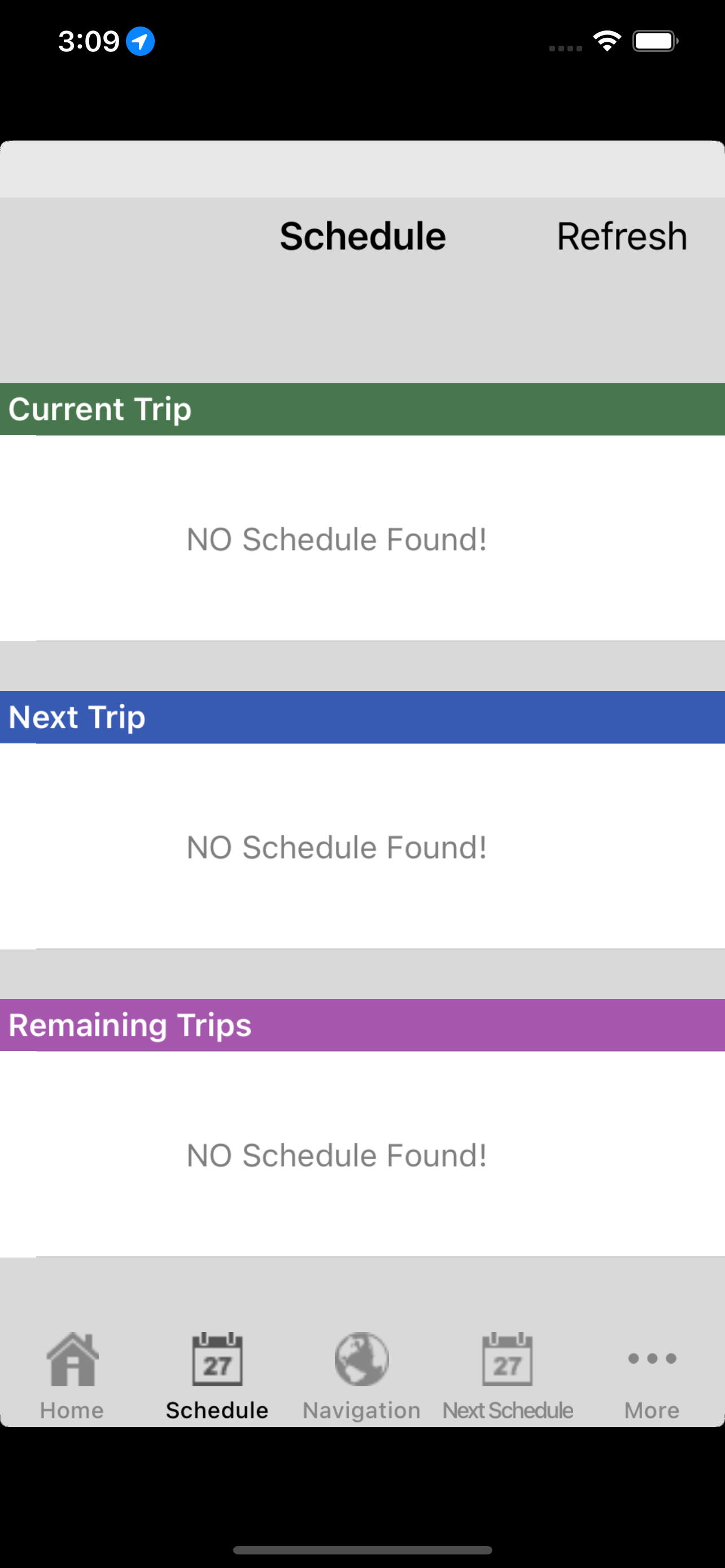Tap Current Trip's No Schedule Found row
Screen dimensions: 725x1568
tap(363, 538)
